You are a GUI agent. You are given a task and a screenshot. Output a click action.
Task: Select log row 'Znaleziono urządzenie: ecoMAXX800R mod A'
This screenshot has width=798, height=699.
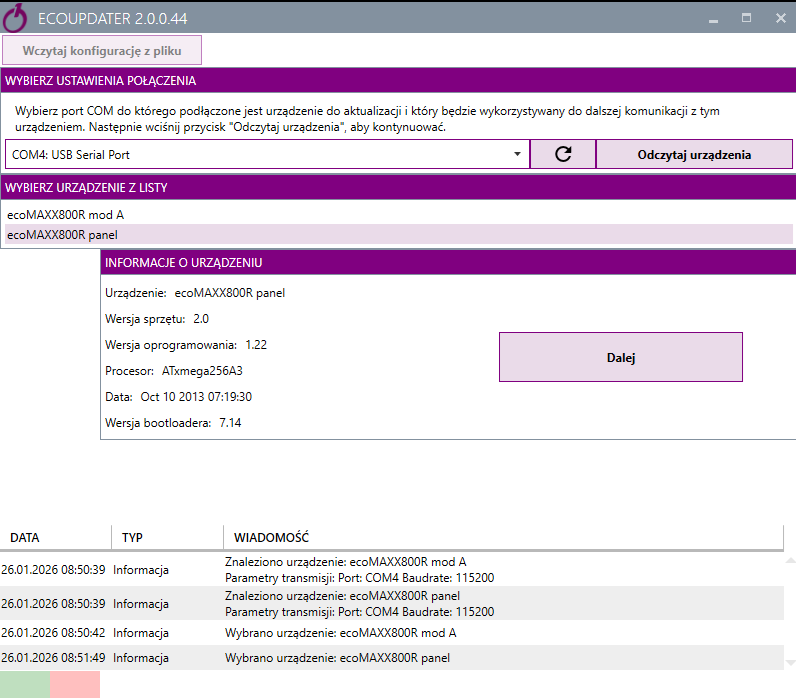392,569
